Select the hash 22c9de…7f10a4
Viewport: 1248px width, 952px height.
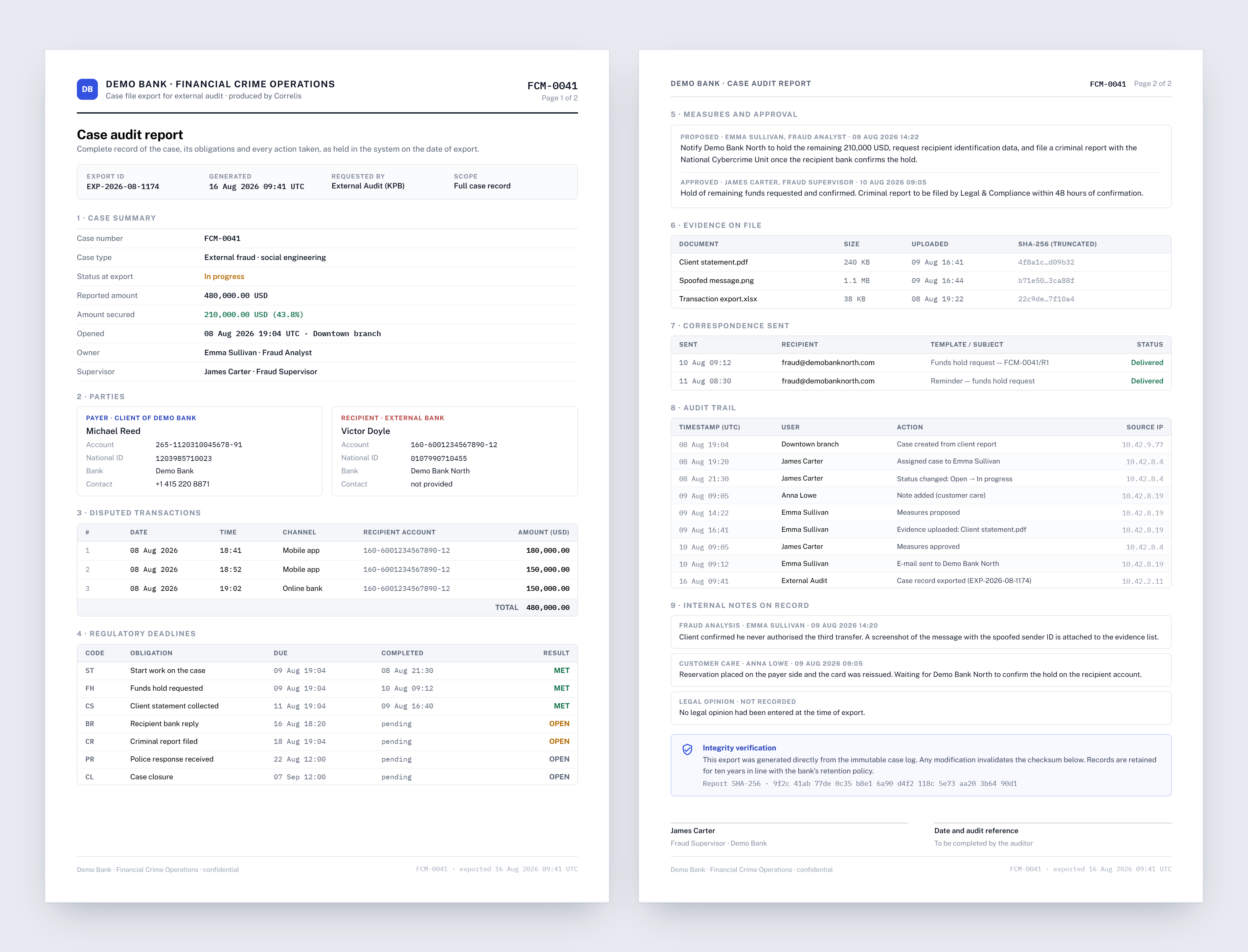coord(1046,299)
